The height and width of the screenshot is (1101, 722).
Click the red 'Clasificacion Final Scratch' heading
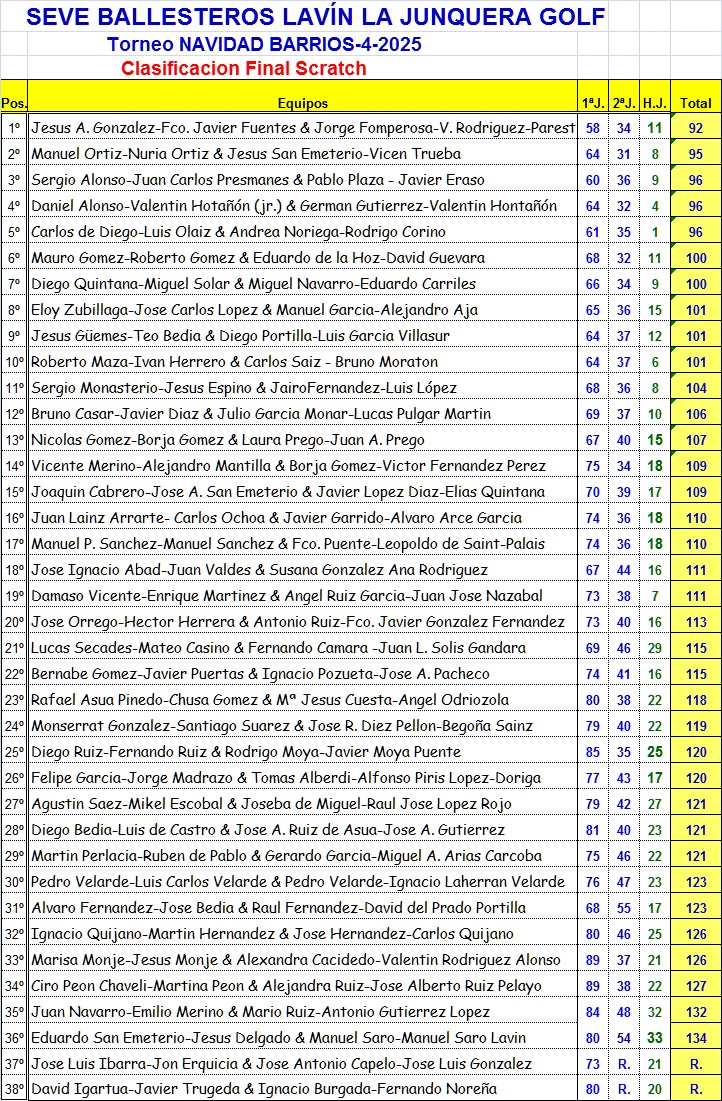[x=244, y=69]
